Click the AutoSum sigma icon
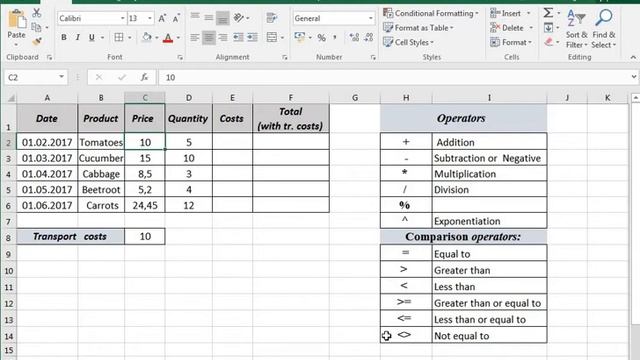The height and width of the screenshot is (360, 640). (548, 13)
